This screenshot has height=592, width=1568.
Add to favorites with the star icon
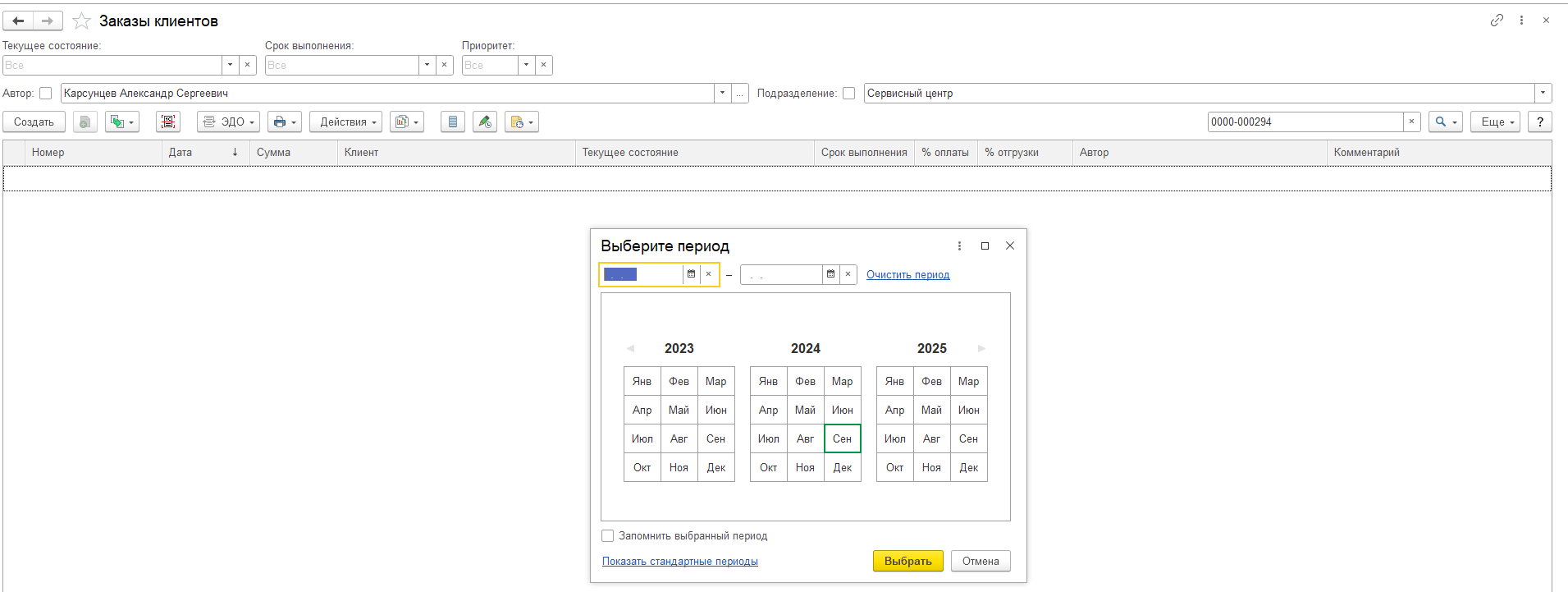click(x=81, y=21)
